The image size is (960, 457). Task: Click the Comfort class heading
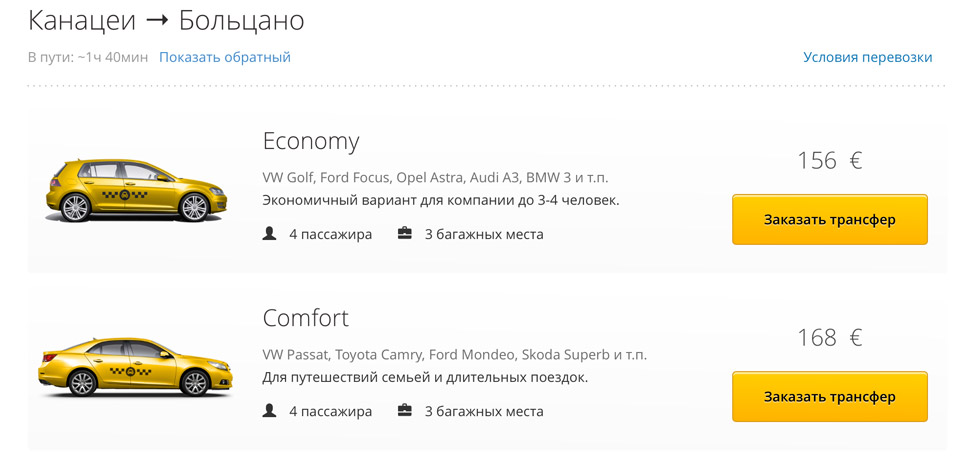(x=305, y=318)
